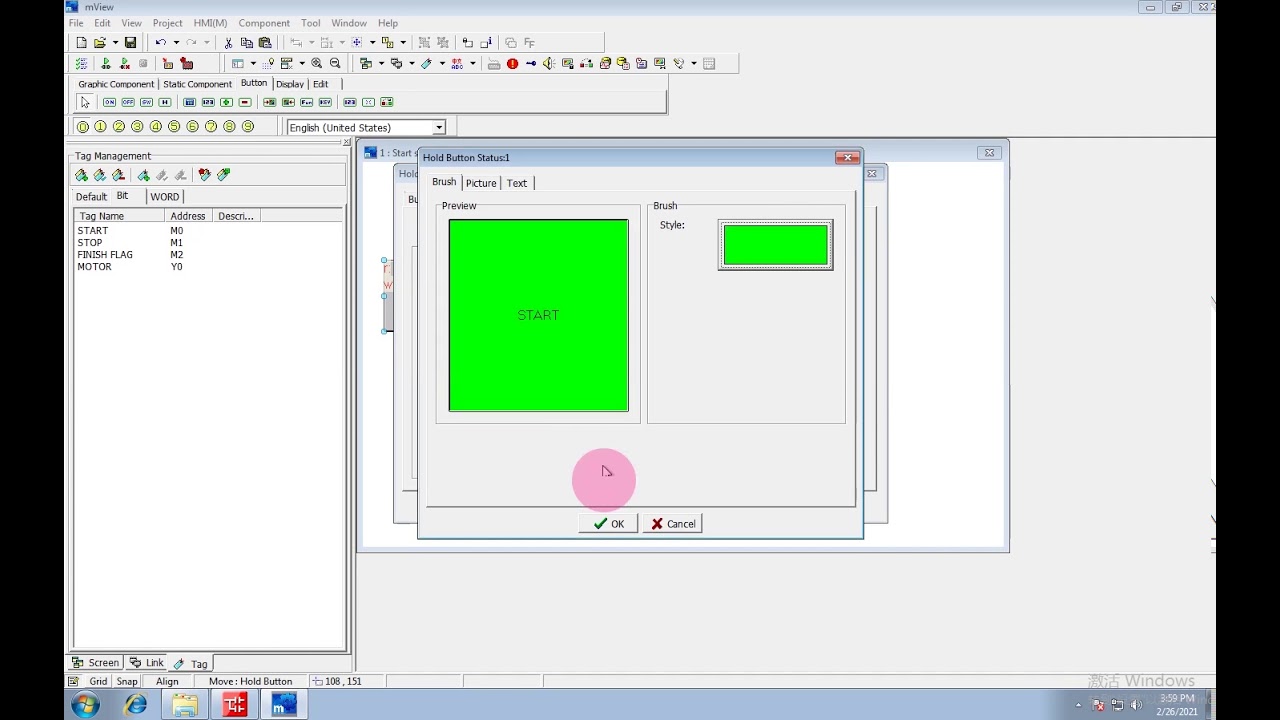The height and width of the screenshot is (720, 1280).
Task: Open the Help menu
Action: pyautogui.click(x=388, y=23)
